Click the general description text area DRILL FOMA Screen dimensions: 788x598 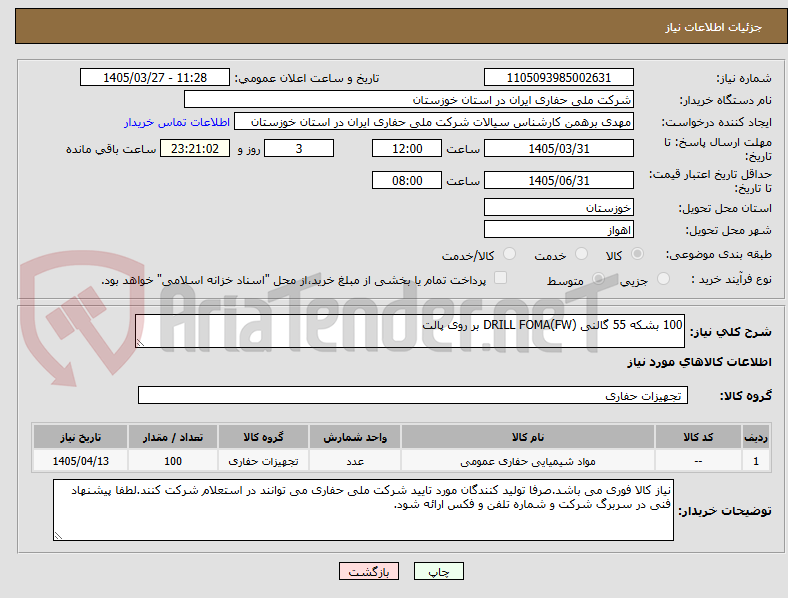(x=410, y=331)
